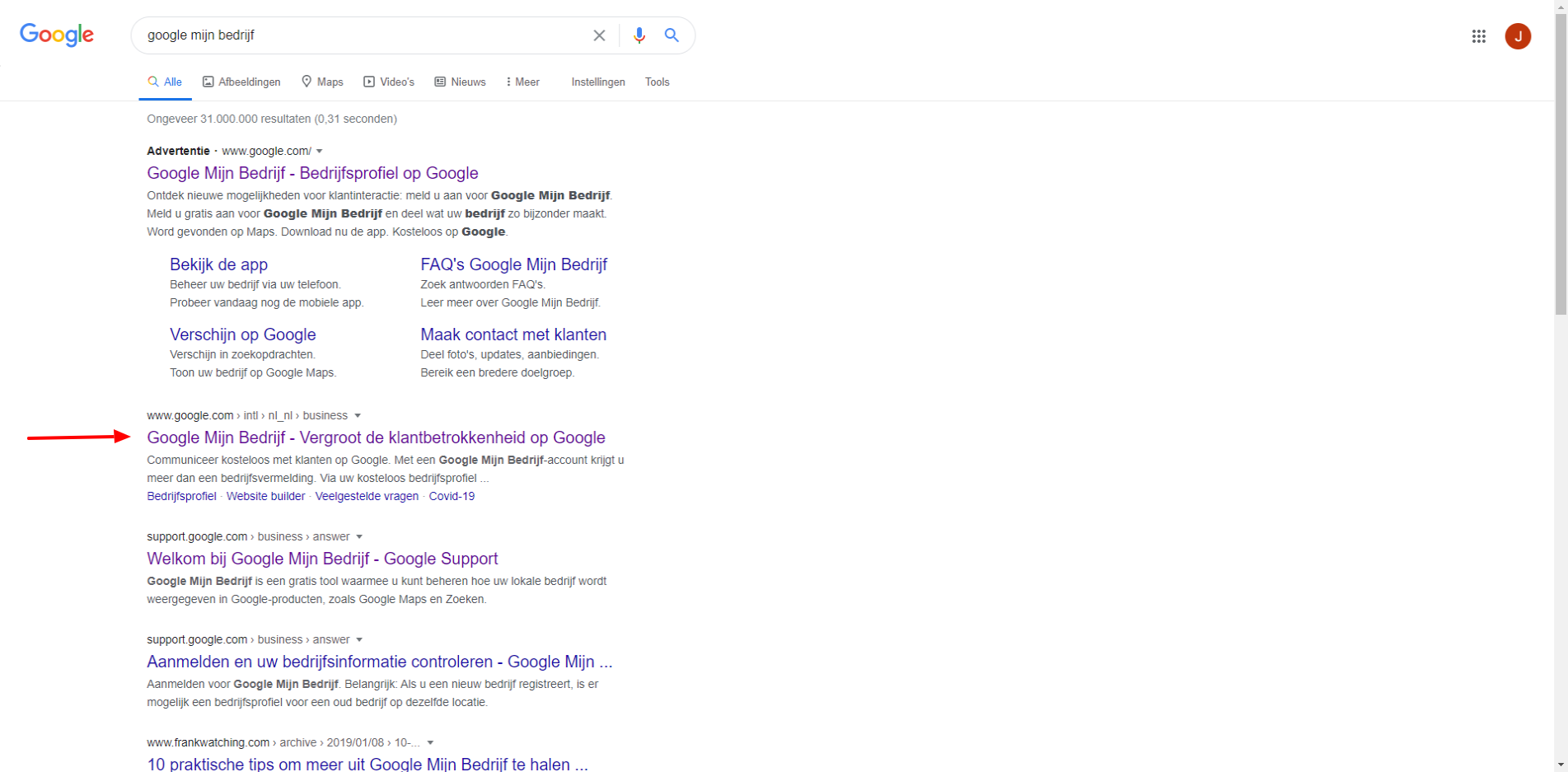Click the vertical page scrollbar thumb
This screenshot has width=1568, height=772.
1561,163
